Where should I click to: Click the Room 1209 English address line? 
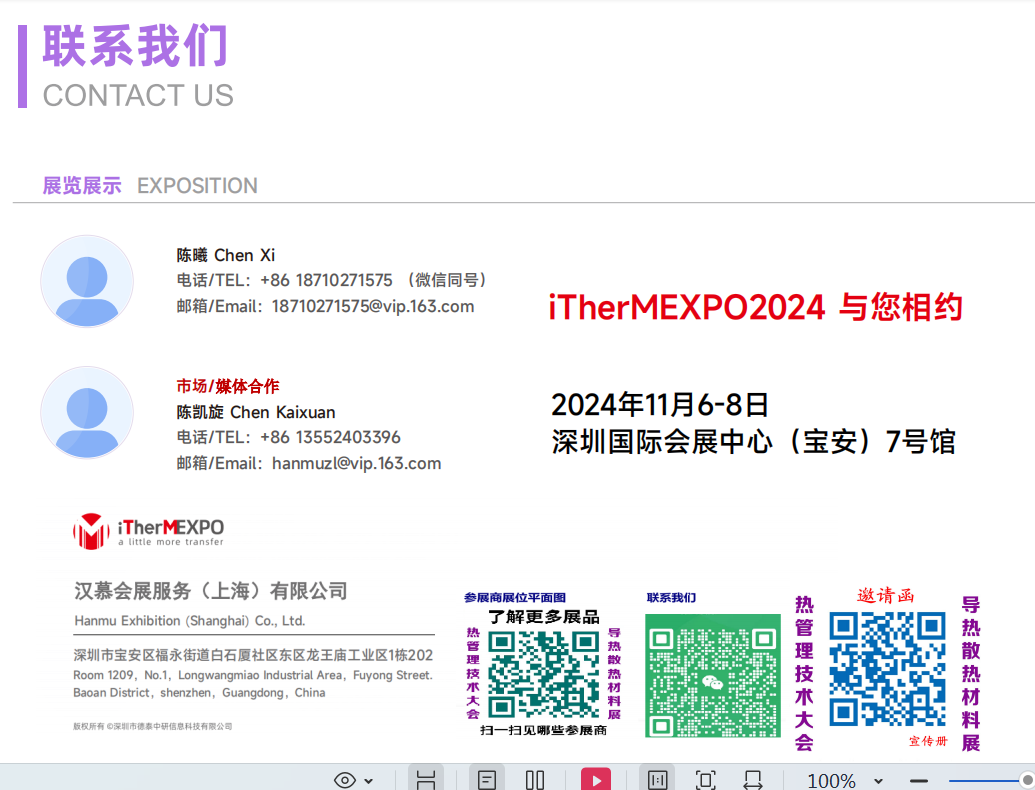point(253,675)
